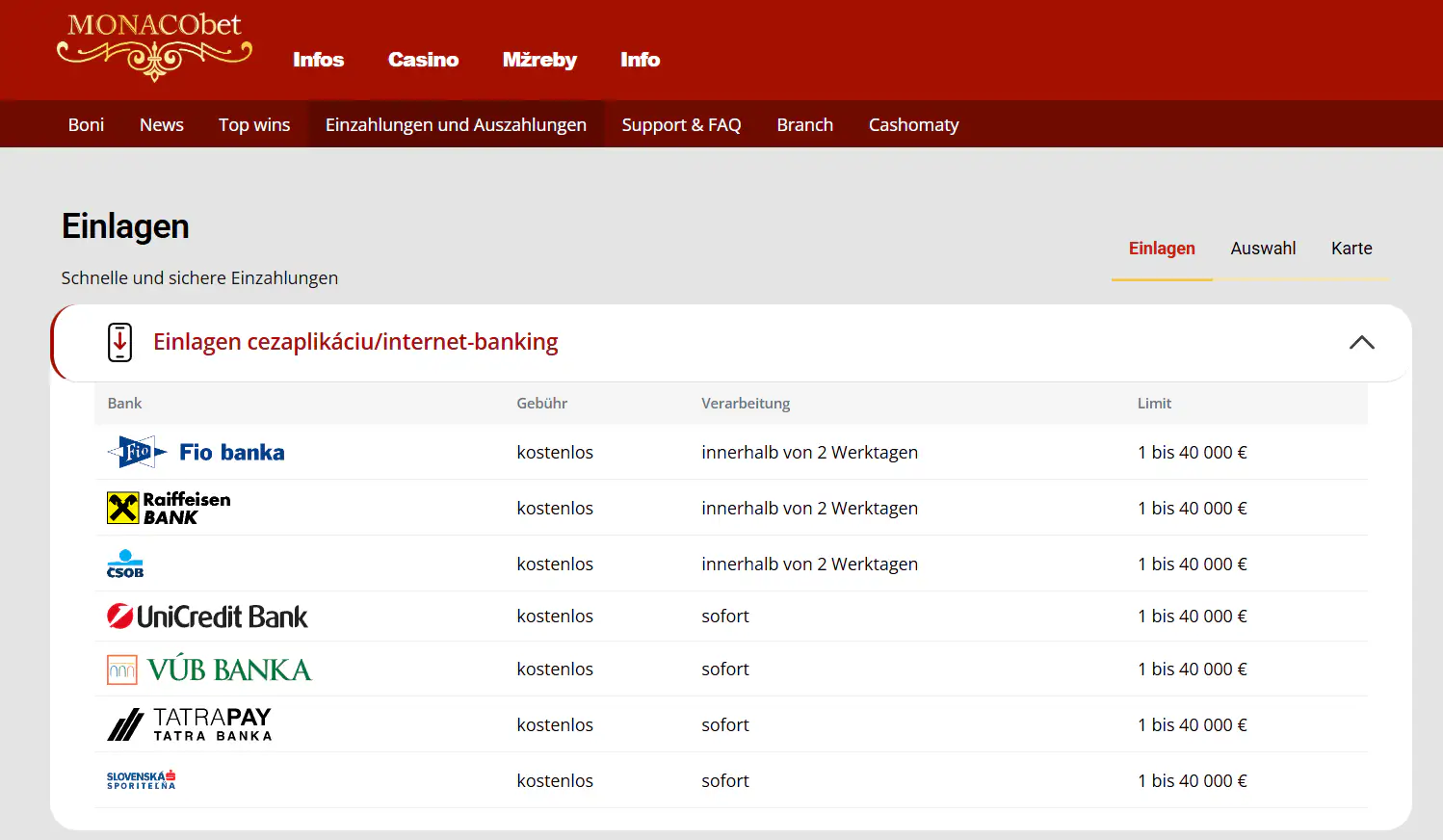Image resolution: width=1443 pixels, height=840 pixels.
Task: Click 'innerhalb von 2 Werktagen' in the Raiffeisen row
Action: (809, 508)
